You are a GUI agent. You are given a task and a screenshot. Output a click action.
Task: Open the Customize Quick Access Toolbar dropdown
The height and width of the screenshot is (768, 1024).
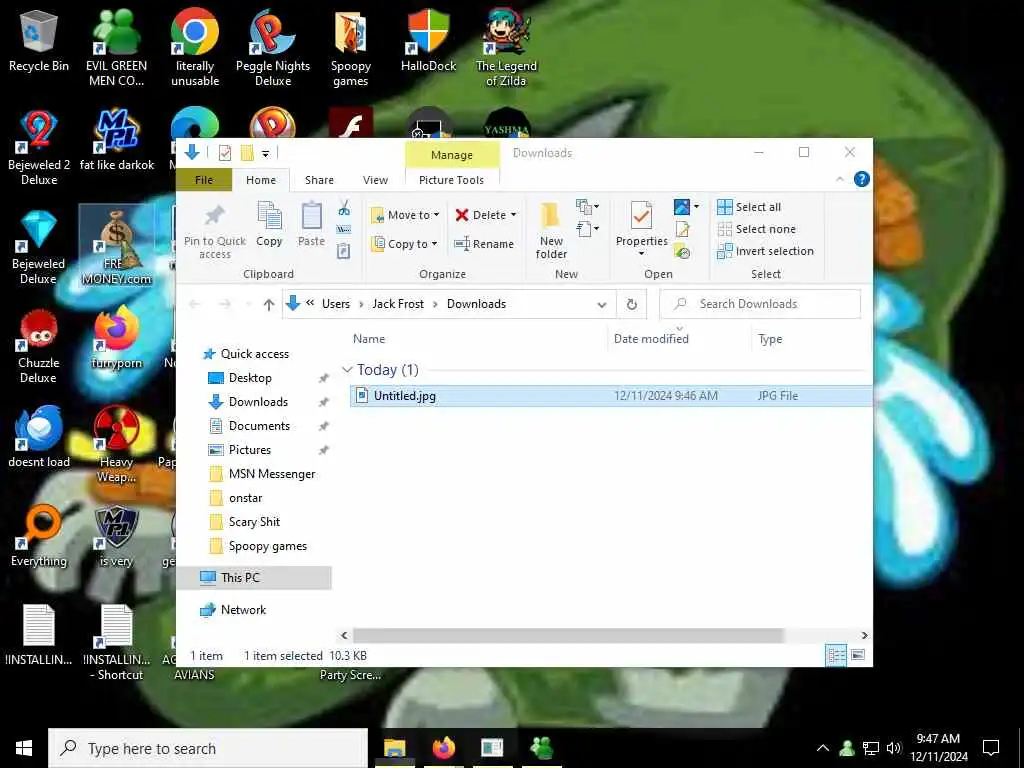(265, 153)
